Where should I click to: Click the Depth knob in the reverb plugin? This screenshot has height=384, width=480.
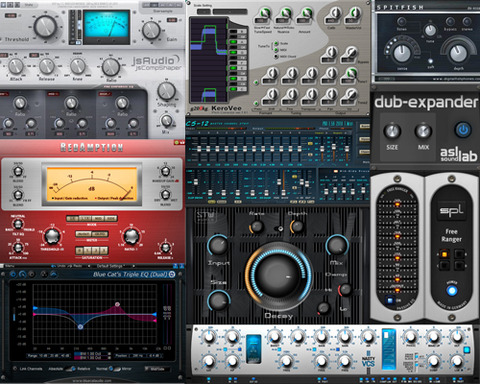tap(297, 226)
